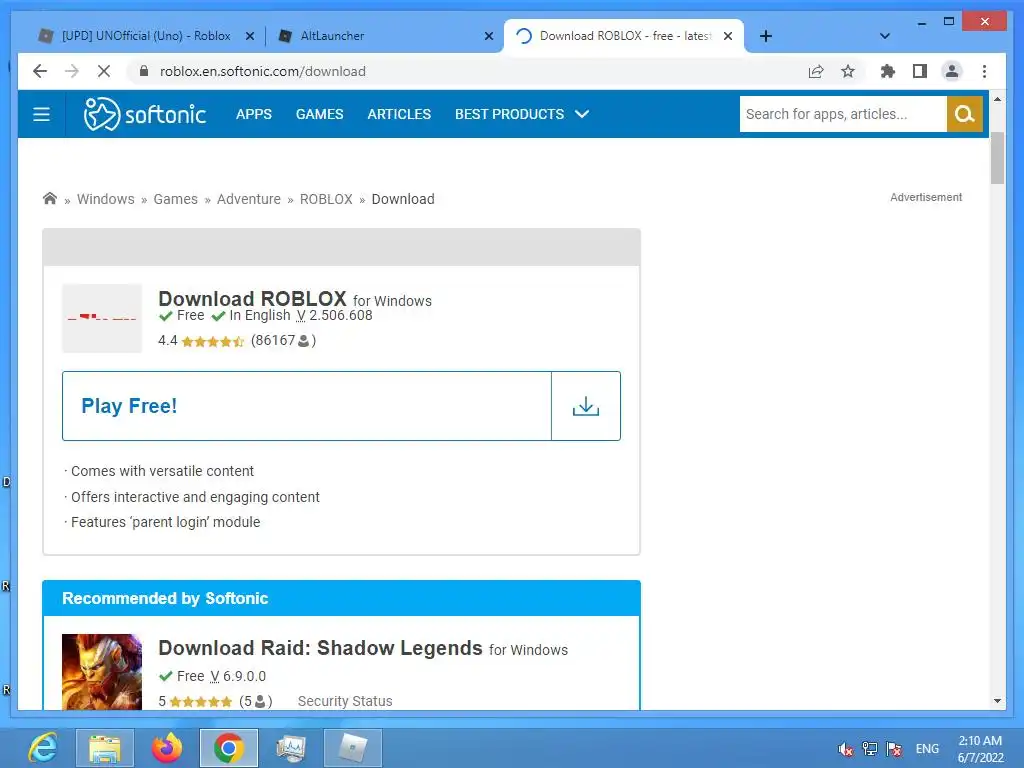Open the ARTICLES menu
The image size is (1024, 768).
(x=399, y=114)
